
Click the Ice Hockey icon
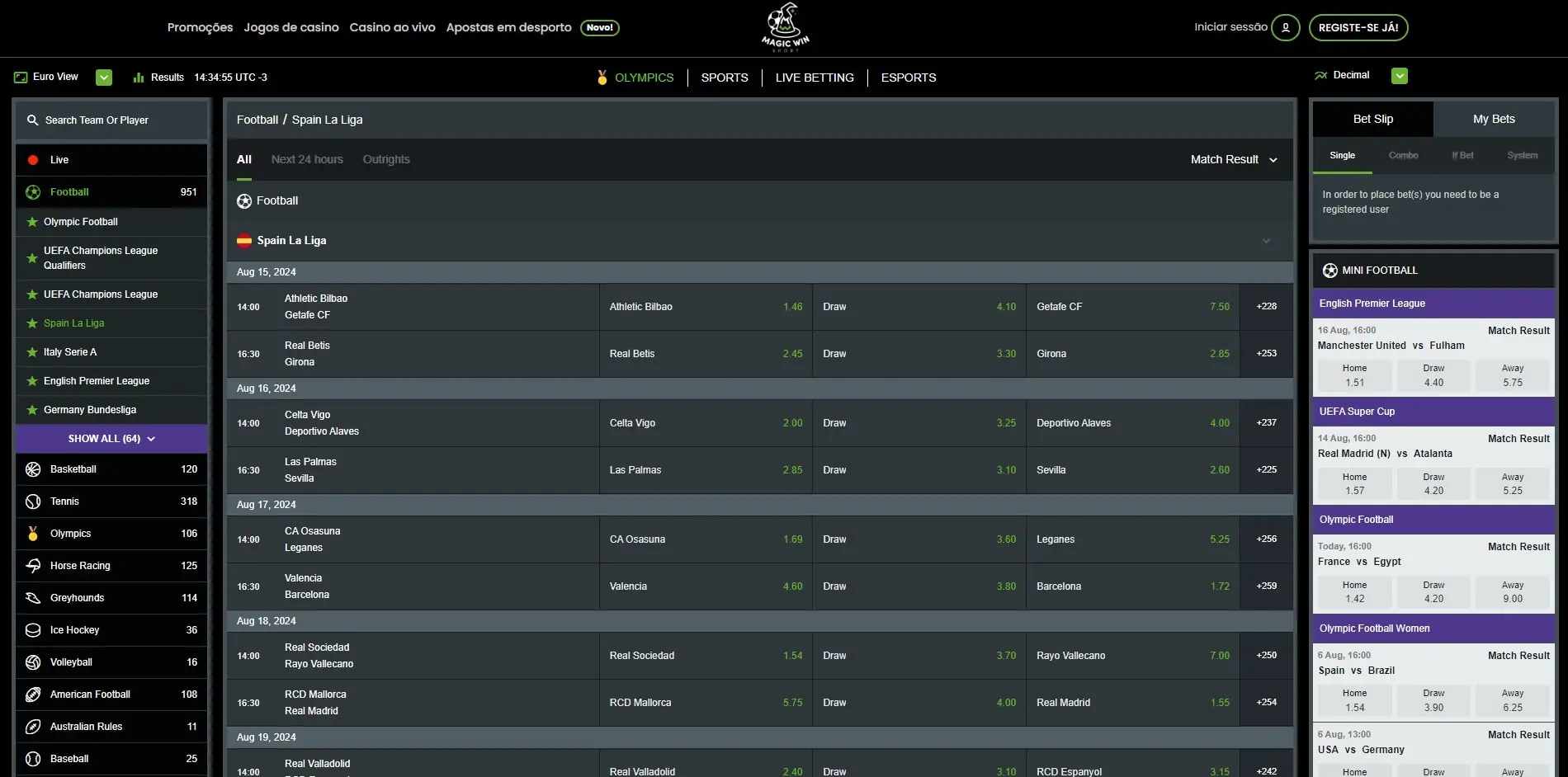click(x=33, y=630)
